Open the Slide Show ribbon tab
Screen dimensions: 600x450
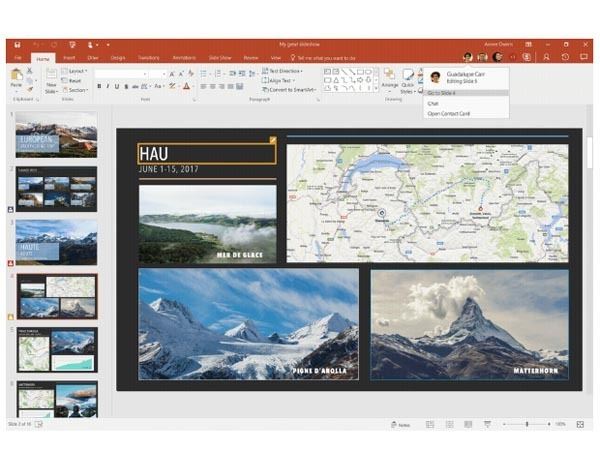pyautogui.click(x=220, y=58)
